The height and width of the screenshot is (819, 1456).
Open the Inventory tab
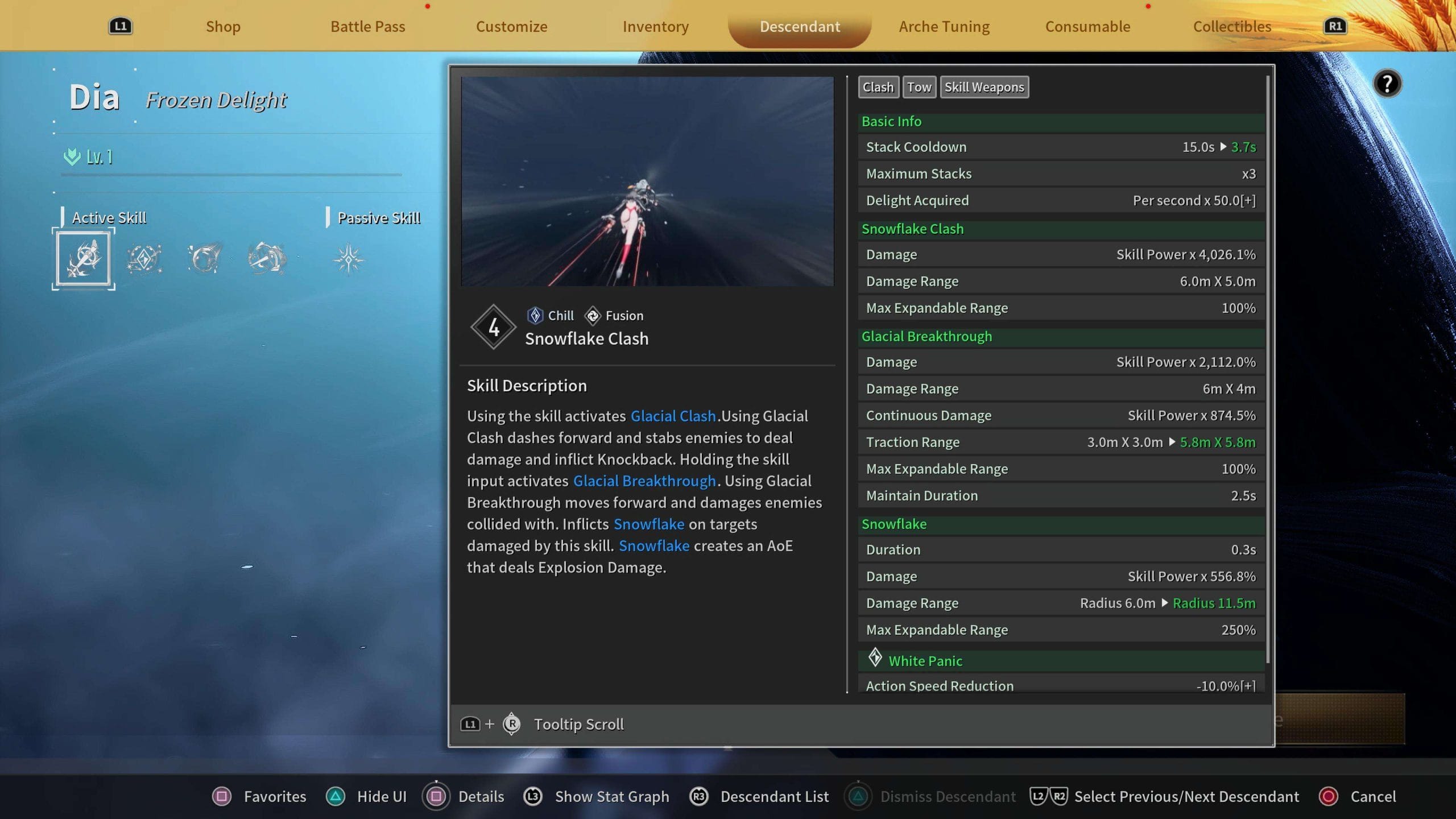[x=656, y=26]
